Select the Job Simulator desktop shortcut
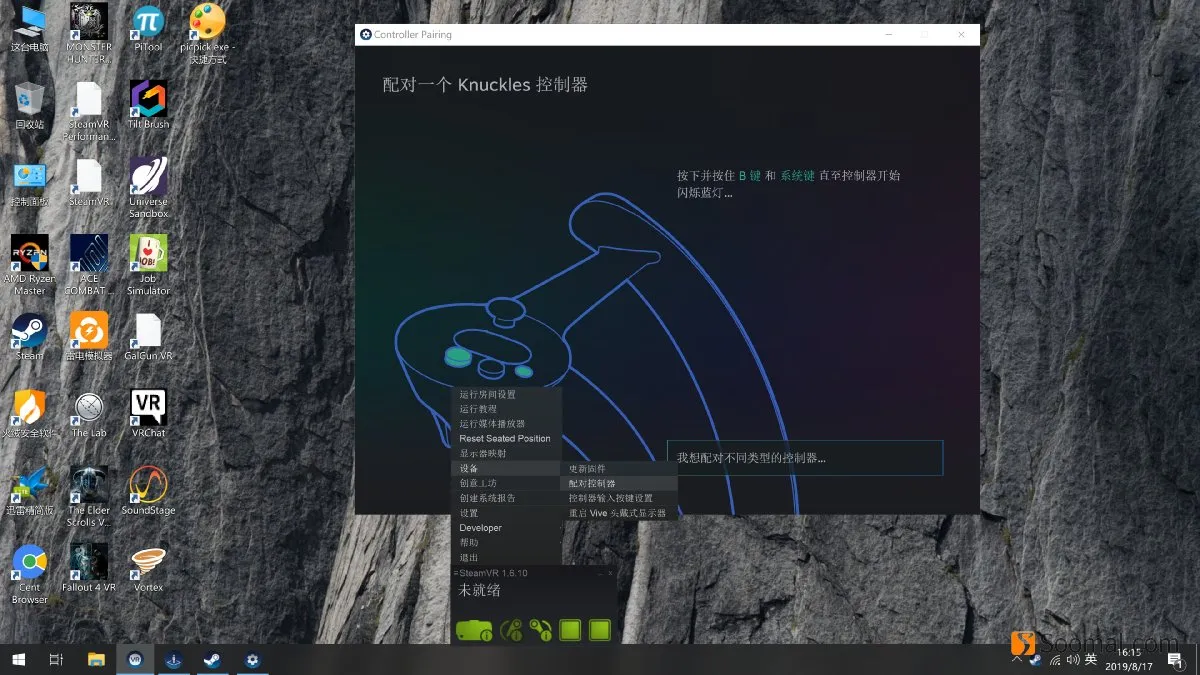The image size is (1200, 675). point(148,265)
